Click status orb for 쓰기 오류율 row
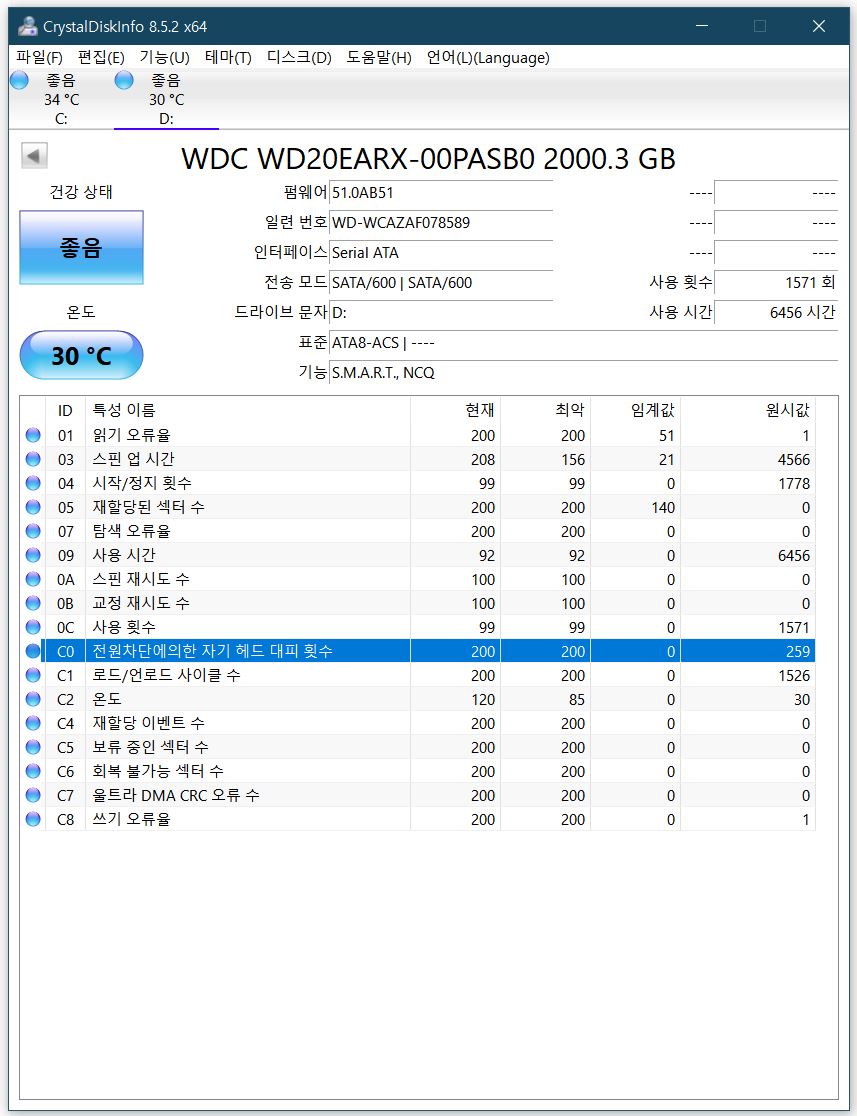 click(33, 819)
